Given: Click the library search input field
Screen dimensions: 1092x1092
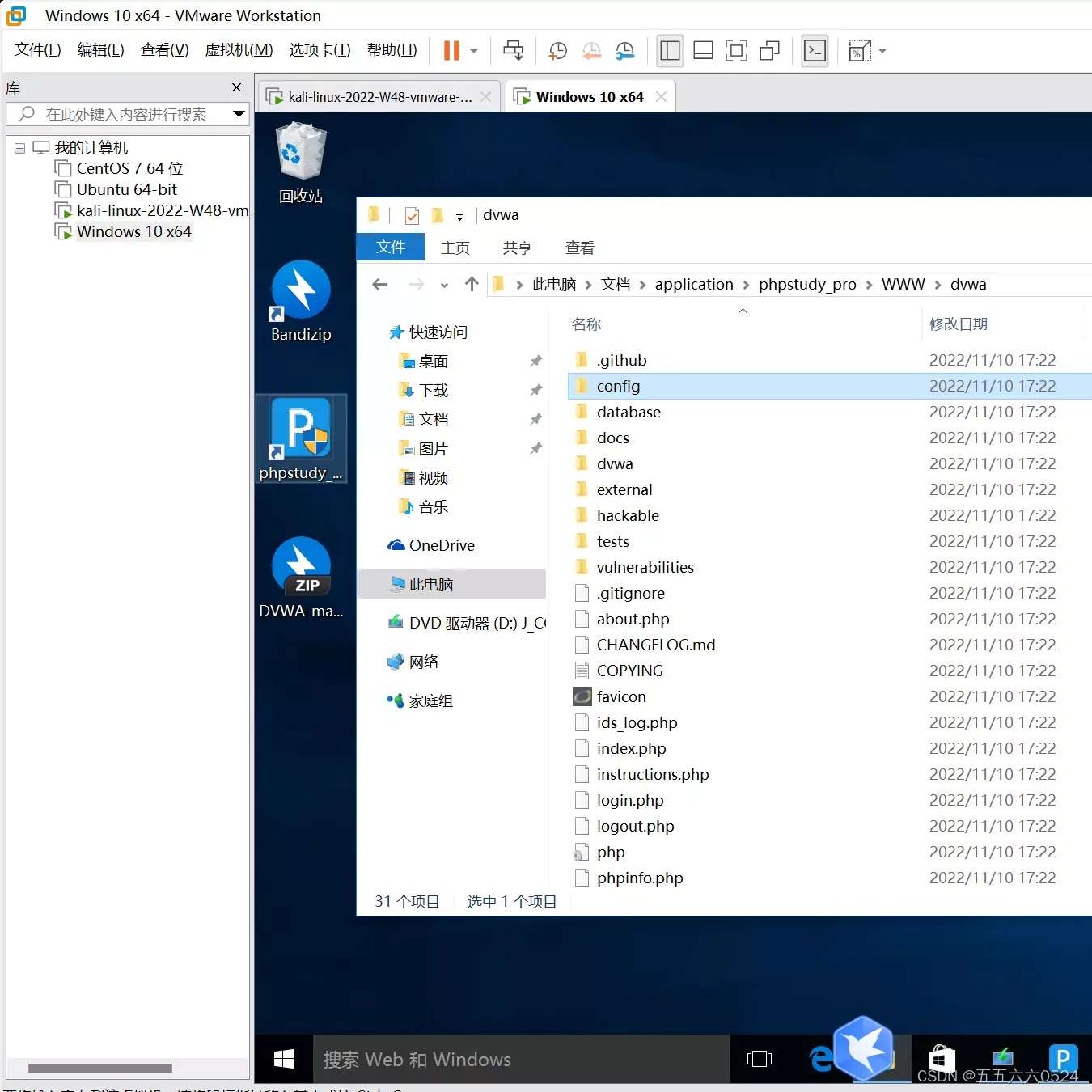Looking at the screenshot, I should [125, 114].
